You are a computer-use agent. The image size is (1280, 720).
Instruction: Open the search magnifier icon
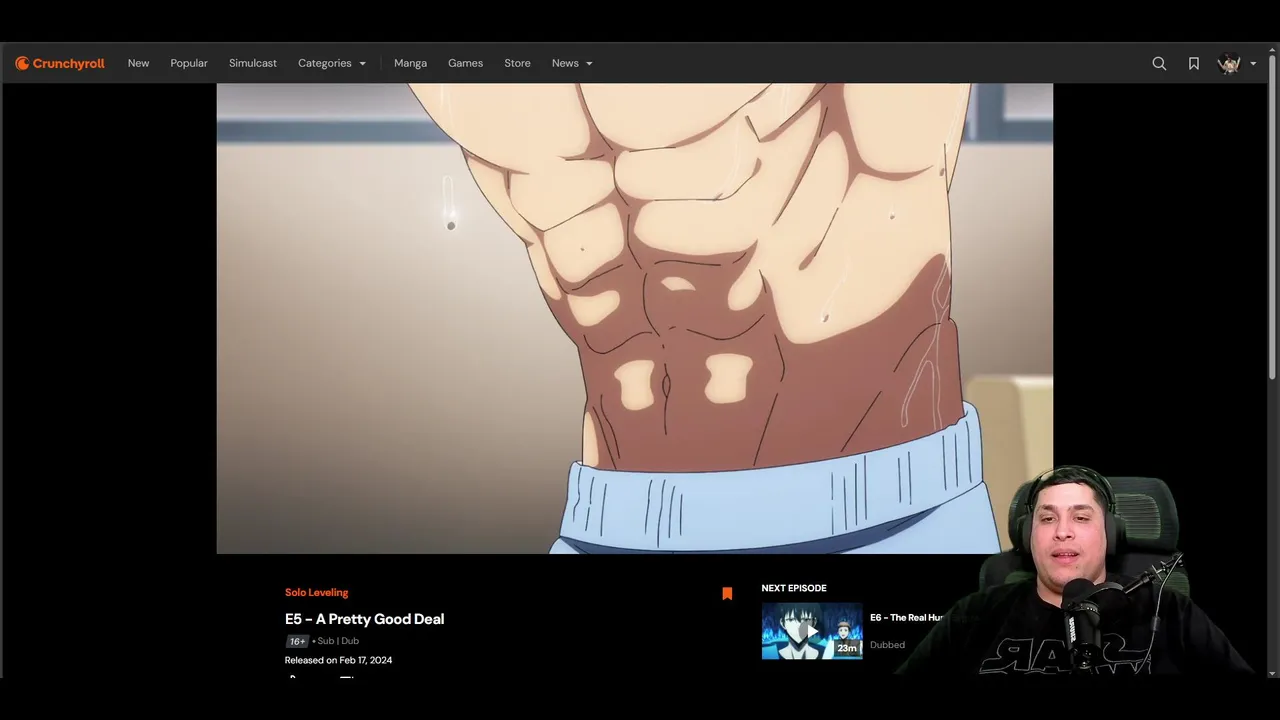click(x=1159, y=63)
